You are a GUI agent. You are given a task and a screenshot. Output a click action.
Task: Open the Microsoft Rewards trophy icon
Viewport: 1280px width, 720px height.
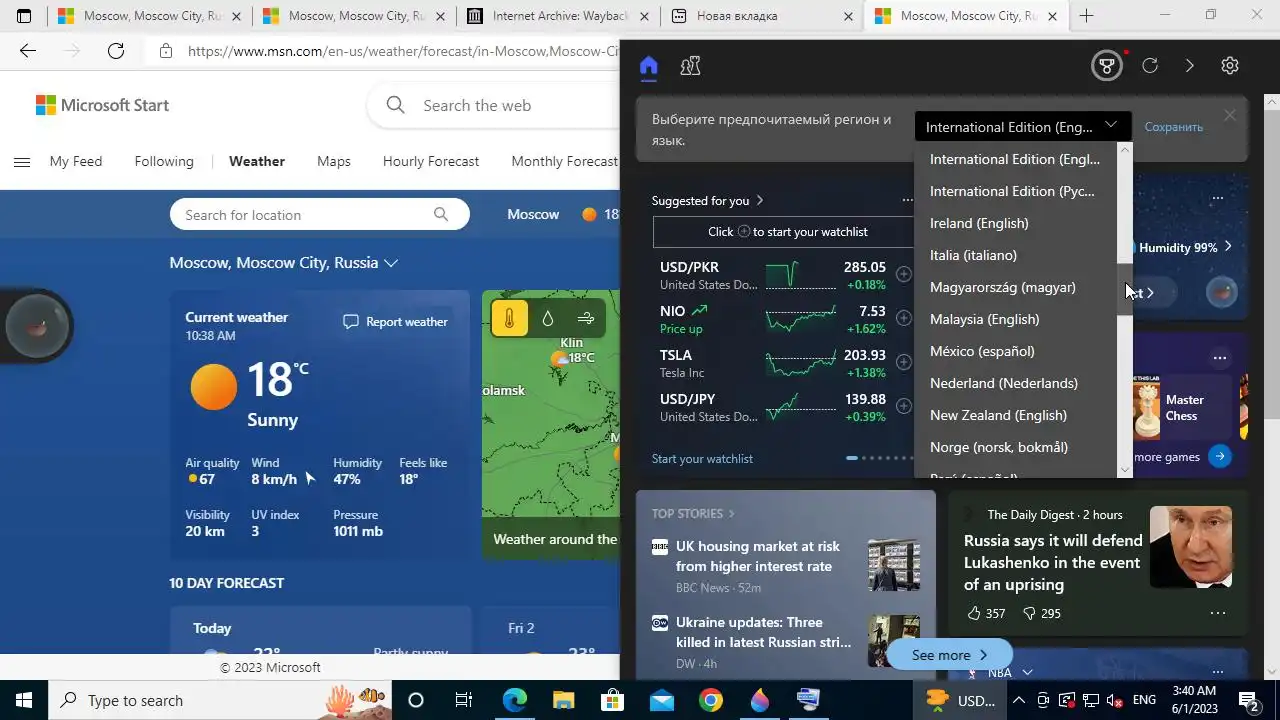coord(1106,66)
